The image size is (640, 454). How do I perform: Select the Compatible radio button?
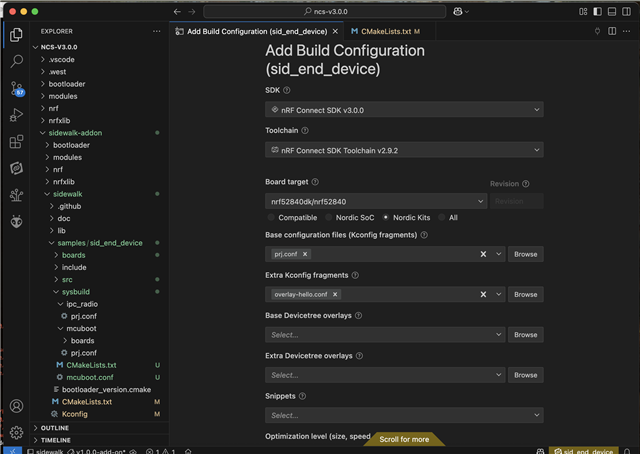tap(271, 217)
